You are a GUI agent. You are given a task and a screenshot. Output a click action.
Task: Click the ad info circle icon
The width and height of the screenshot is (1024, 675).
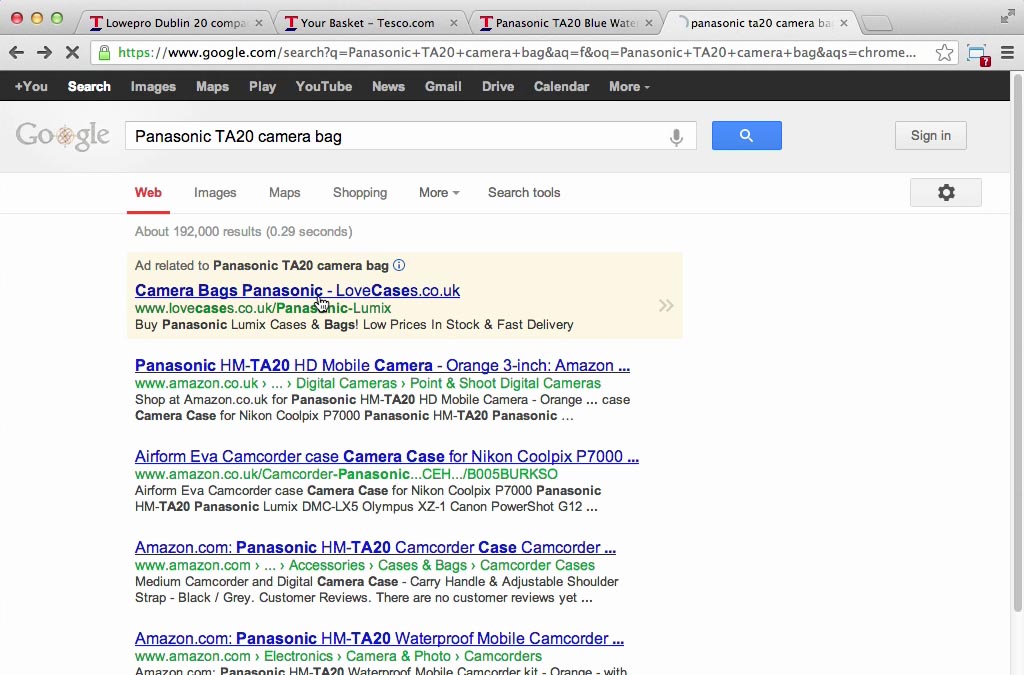pyautogui.click(x=399, y=265)
